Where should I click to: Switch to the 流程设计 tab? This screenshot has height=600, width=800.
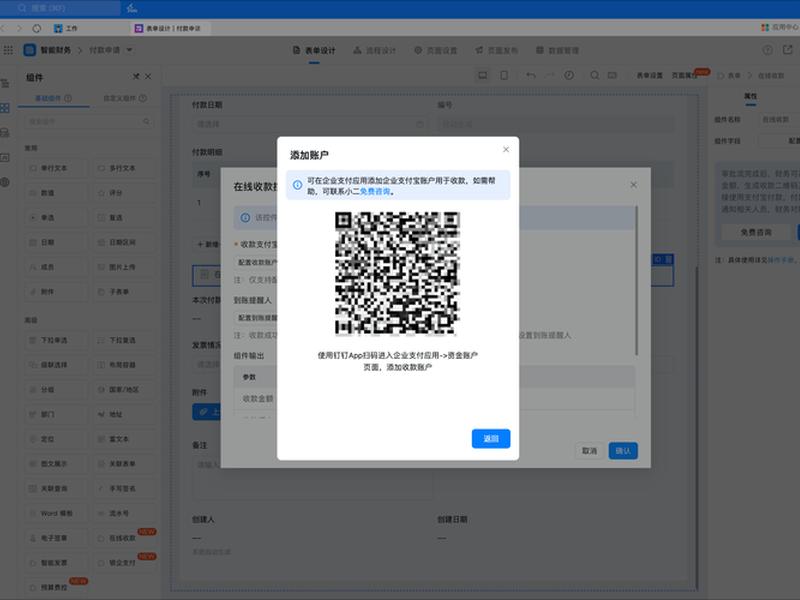coord(374,51)
